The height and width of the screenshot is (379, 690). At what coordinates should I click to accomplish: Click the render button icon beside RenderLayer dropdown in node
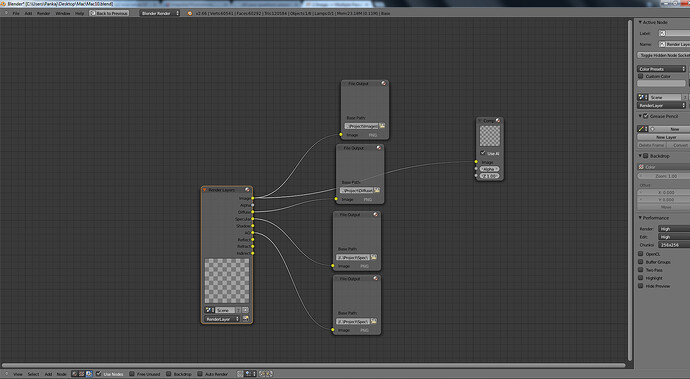(x=246, y=319)
